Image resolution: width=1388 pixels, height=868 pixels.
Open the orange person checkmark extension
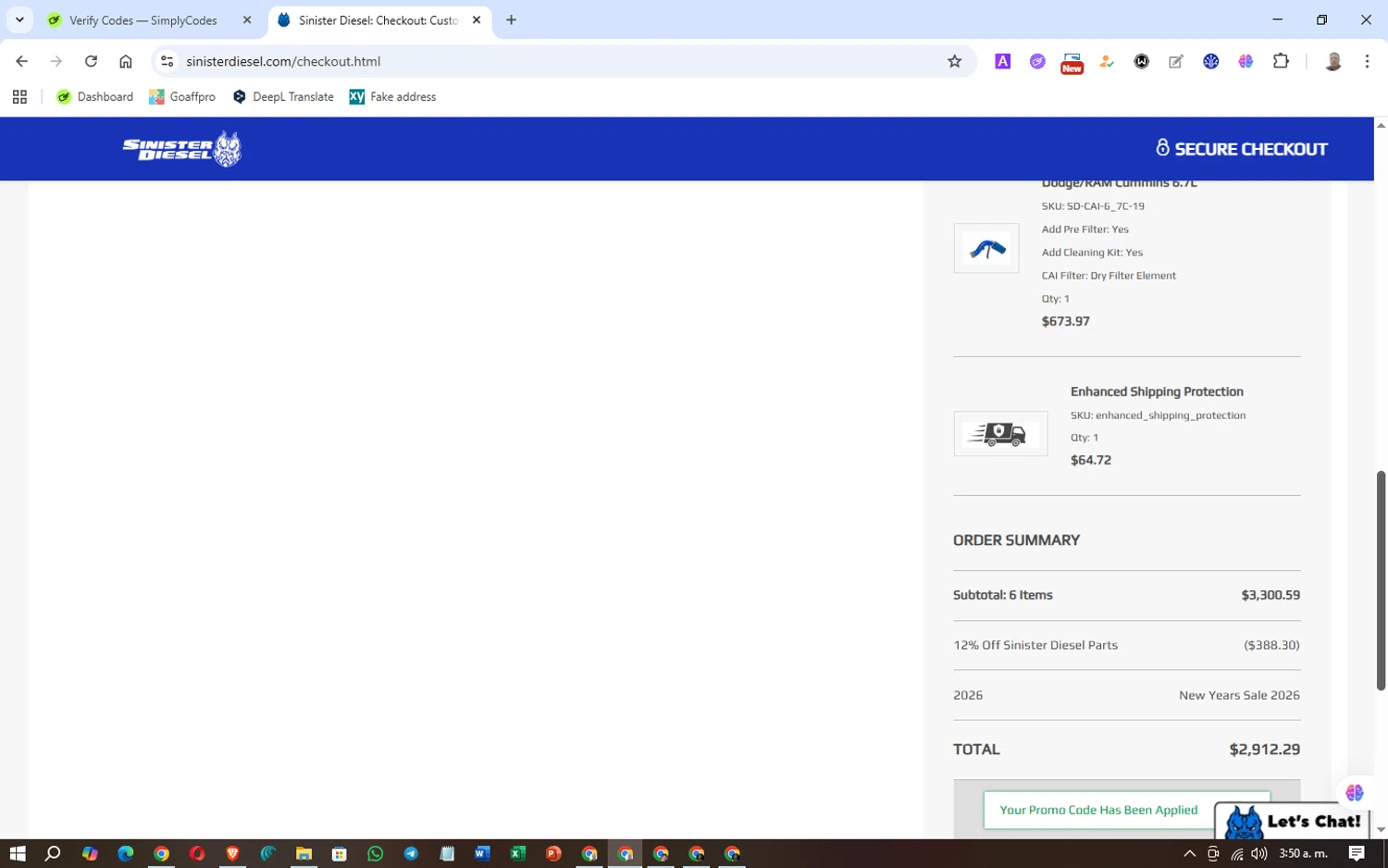click(1107, 61)
